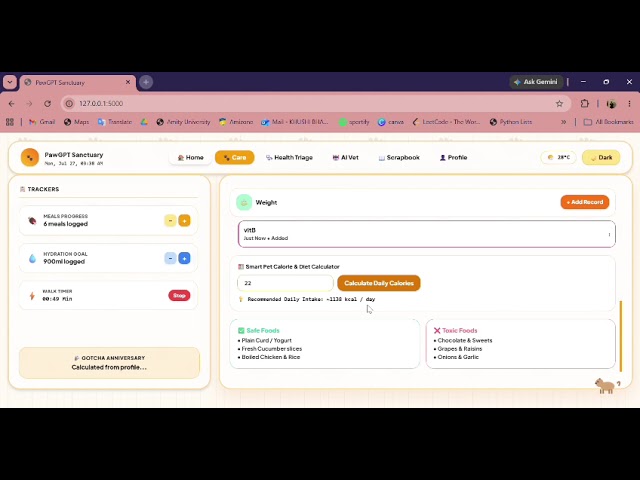Select Chocolate & Sweets text
This screenshot has height=480, width=640.
(x=465, y=340)
